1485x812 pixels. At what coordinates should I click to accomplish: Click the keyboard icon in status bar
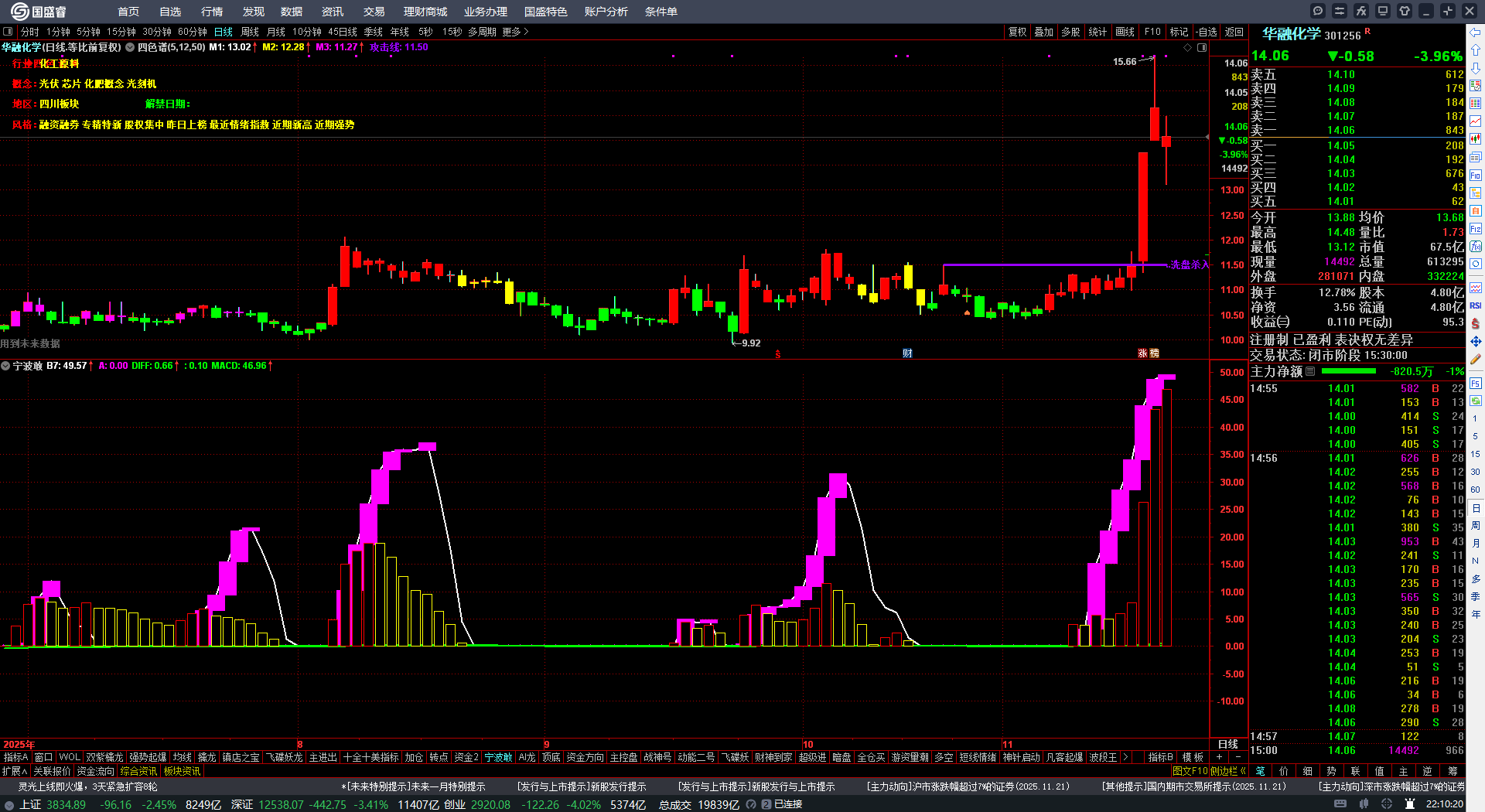coord(1340,804)
